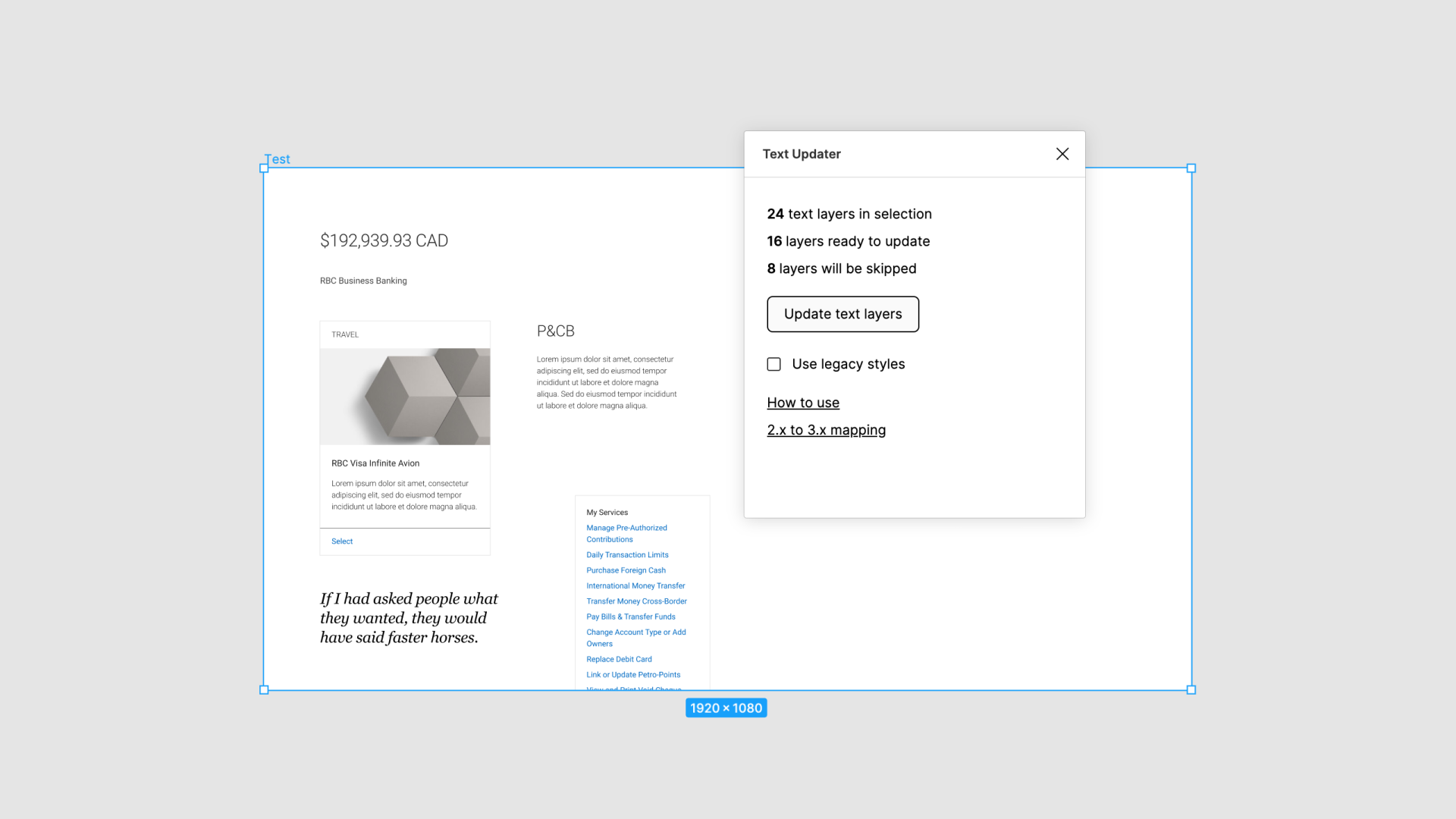This screenshot has width=1456, height=819.
Task: Open Daily Transaction Limits link
Action: 627,555
